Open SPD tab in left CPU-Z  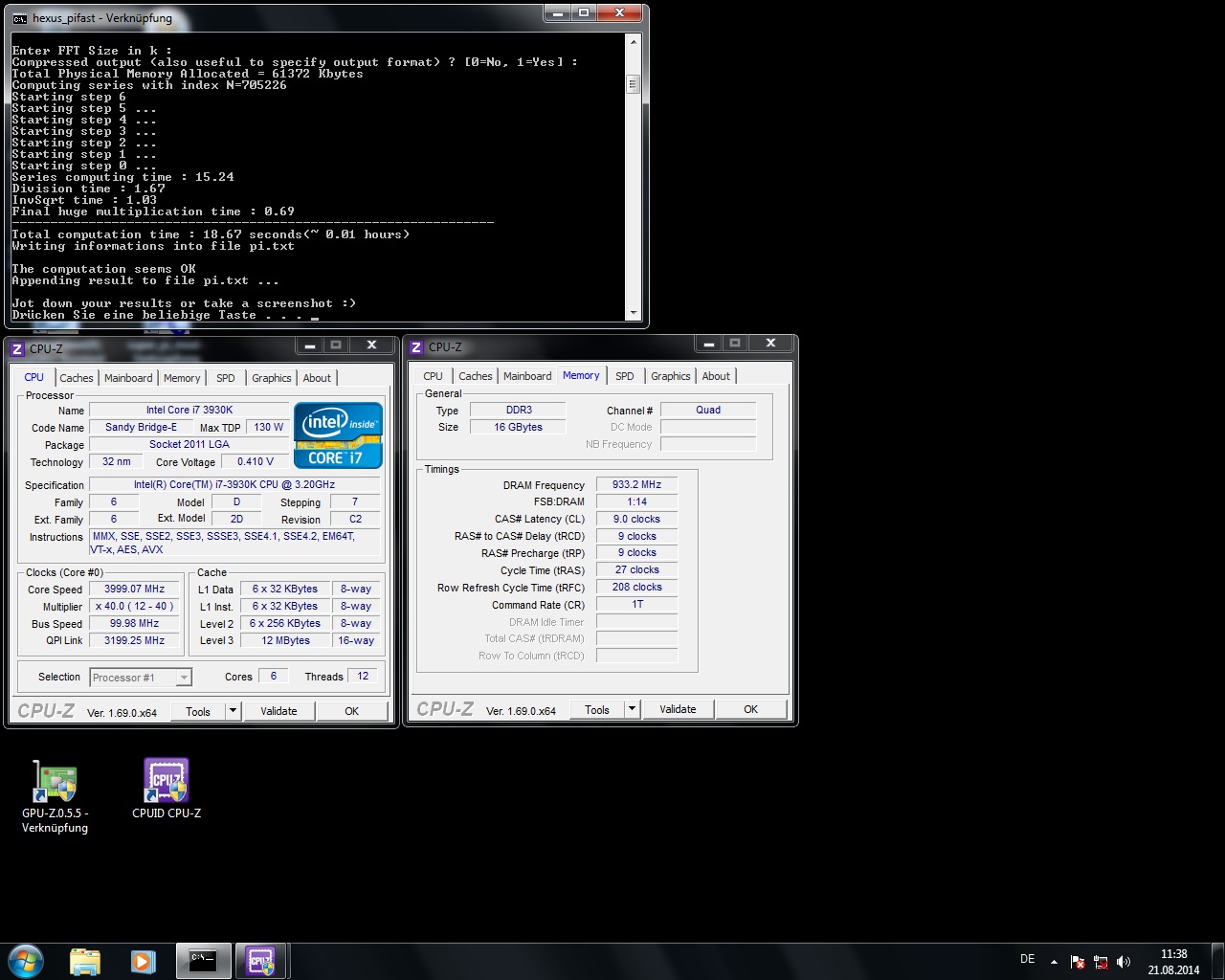[226, 378]
